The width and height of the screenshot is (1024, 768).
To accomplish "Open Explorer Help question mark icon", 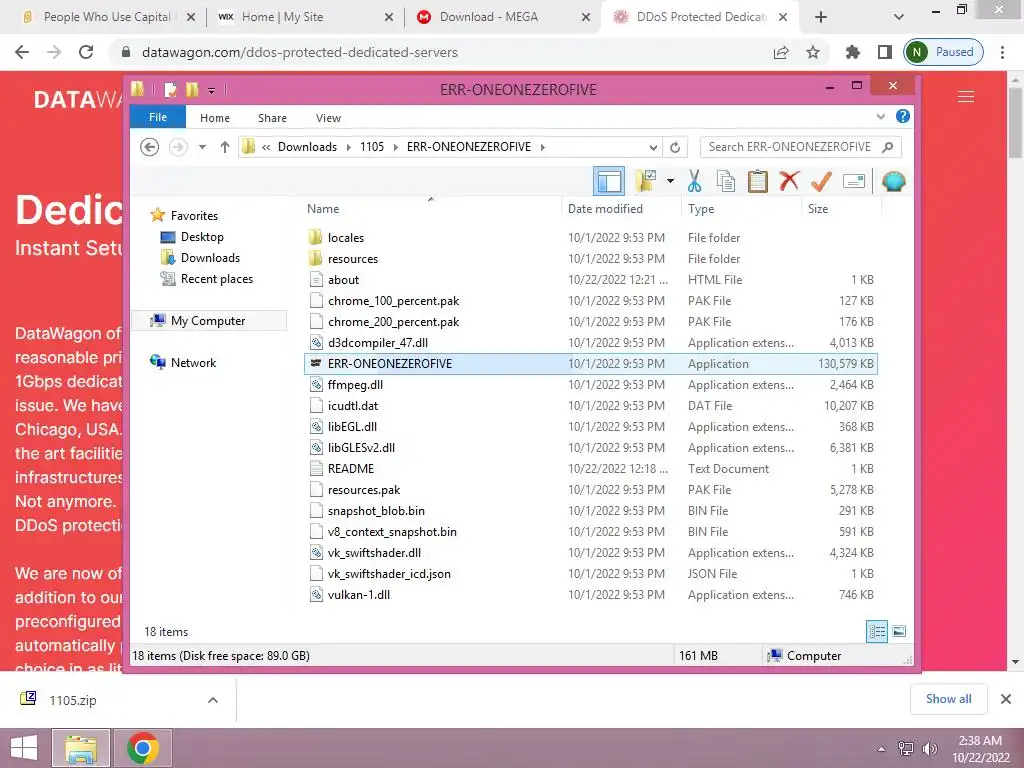I will [903, 116].
